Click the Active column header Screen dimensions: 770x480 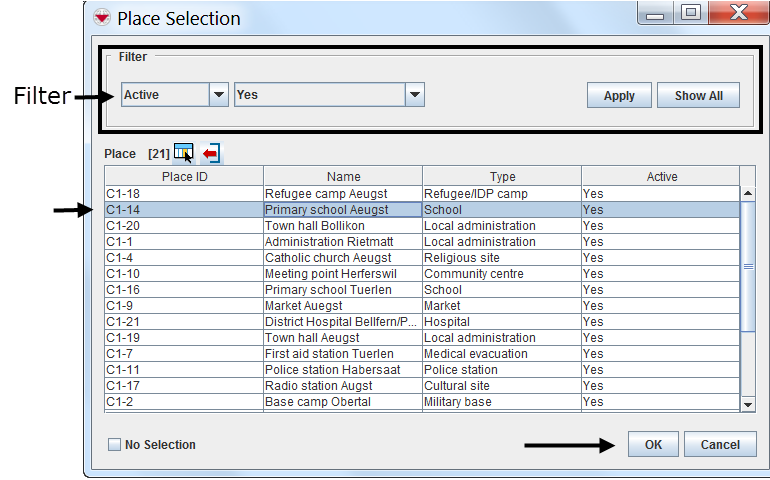(x=661, y=177)
